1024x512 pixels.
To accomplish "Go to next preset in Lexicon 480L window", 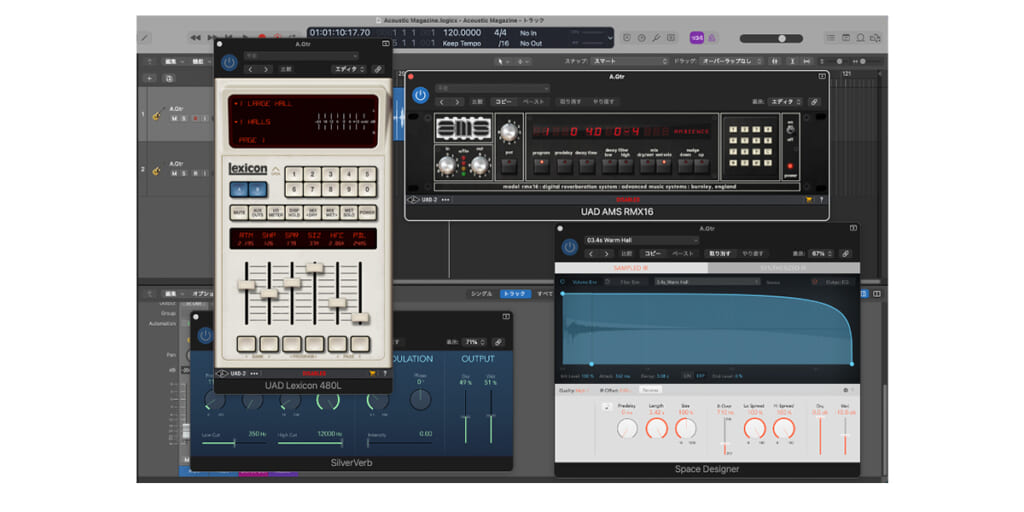I will point(266,69).
